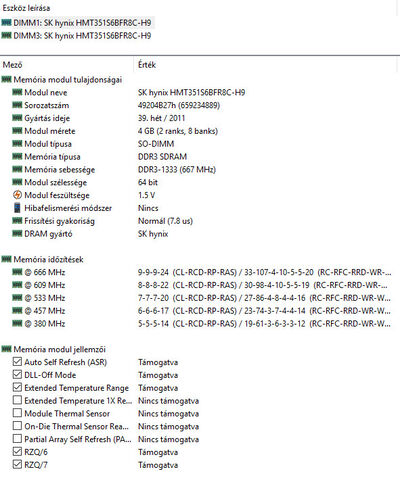The width and height of the screenshot is (400, 480).
Task: Click the Hibafelismerési módszer row icon
Action: 17,208
